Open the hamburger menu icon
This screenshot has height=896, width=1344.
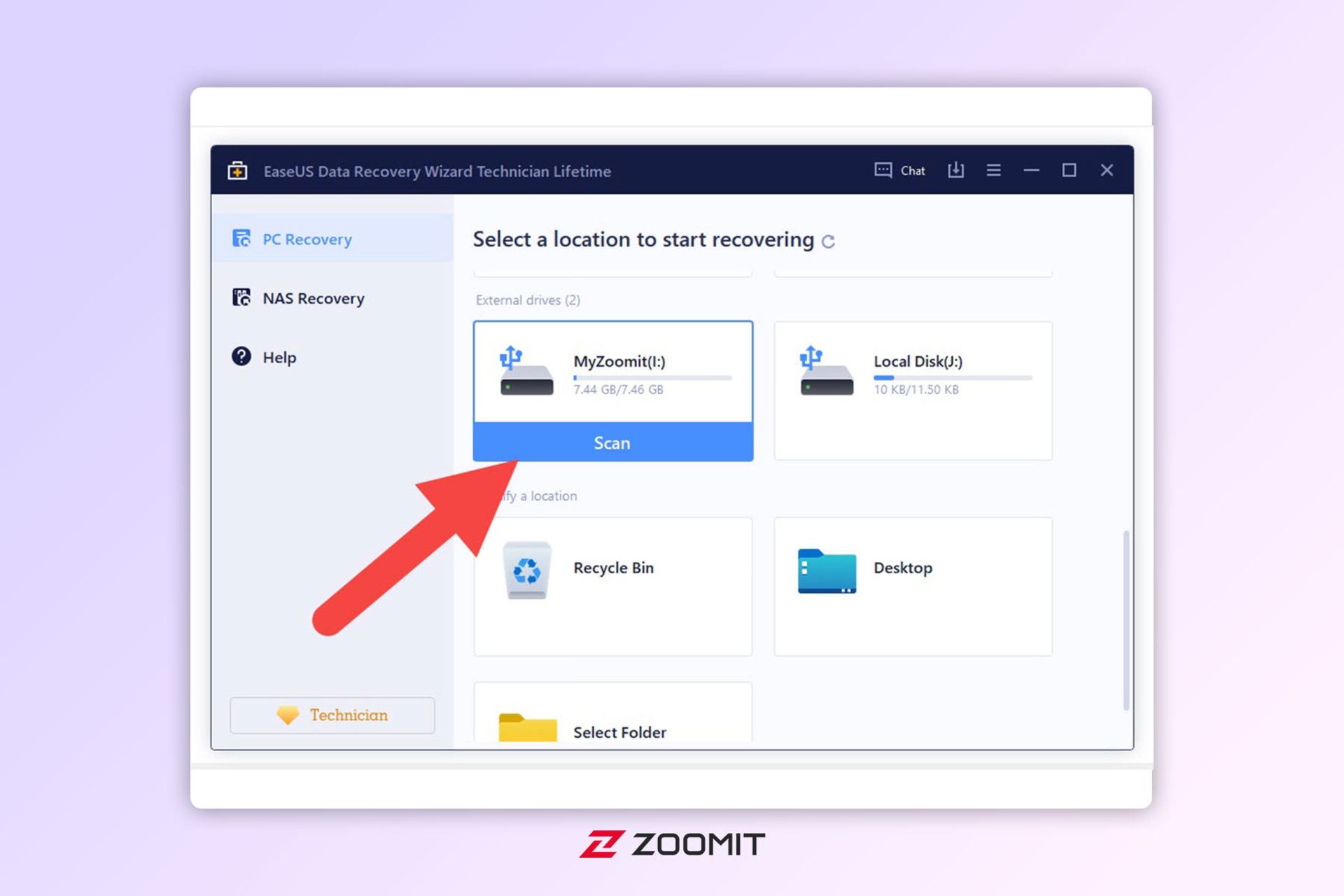993,170
